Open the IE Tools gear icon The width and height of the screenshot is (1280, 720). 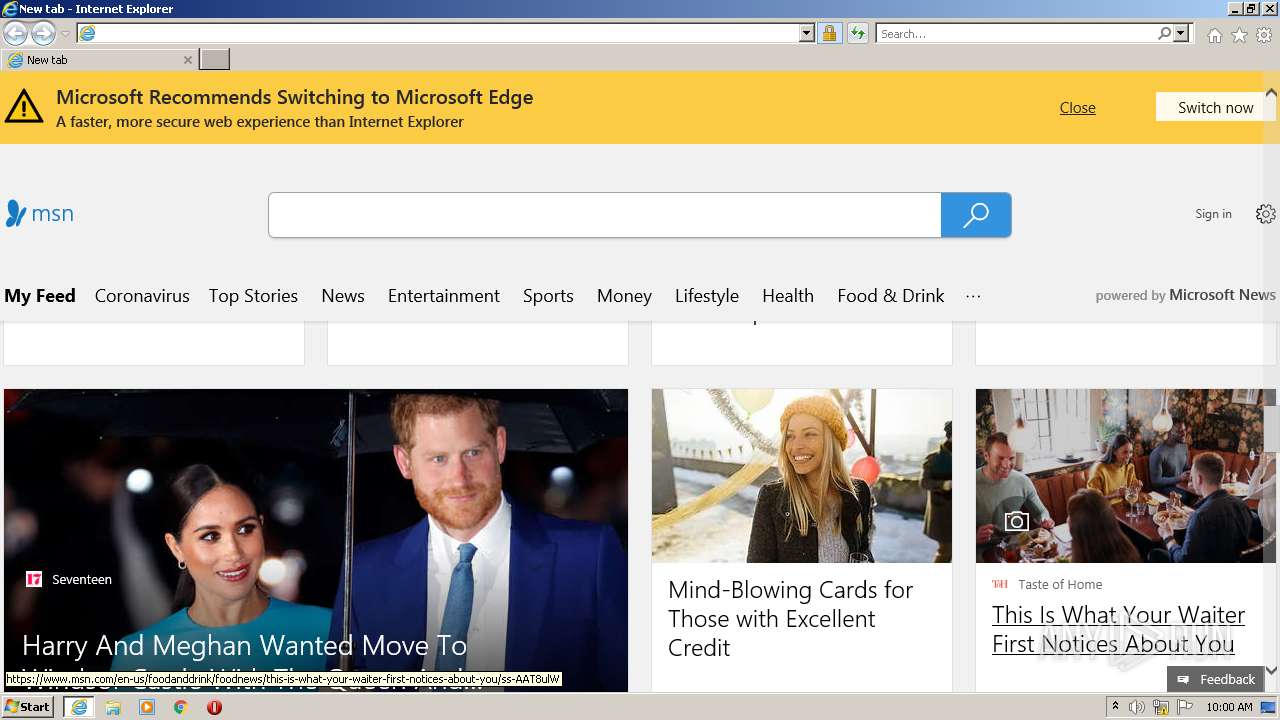pos(1264,35)
